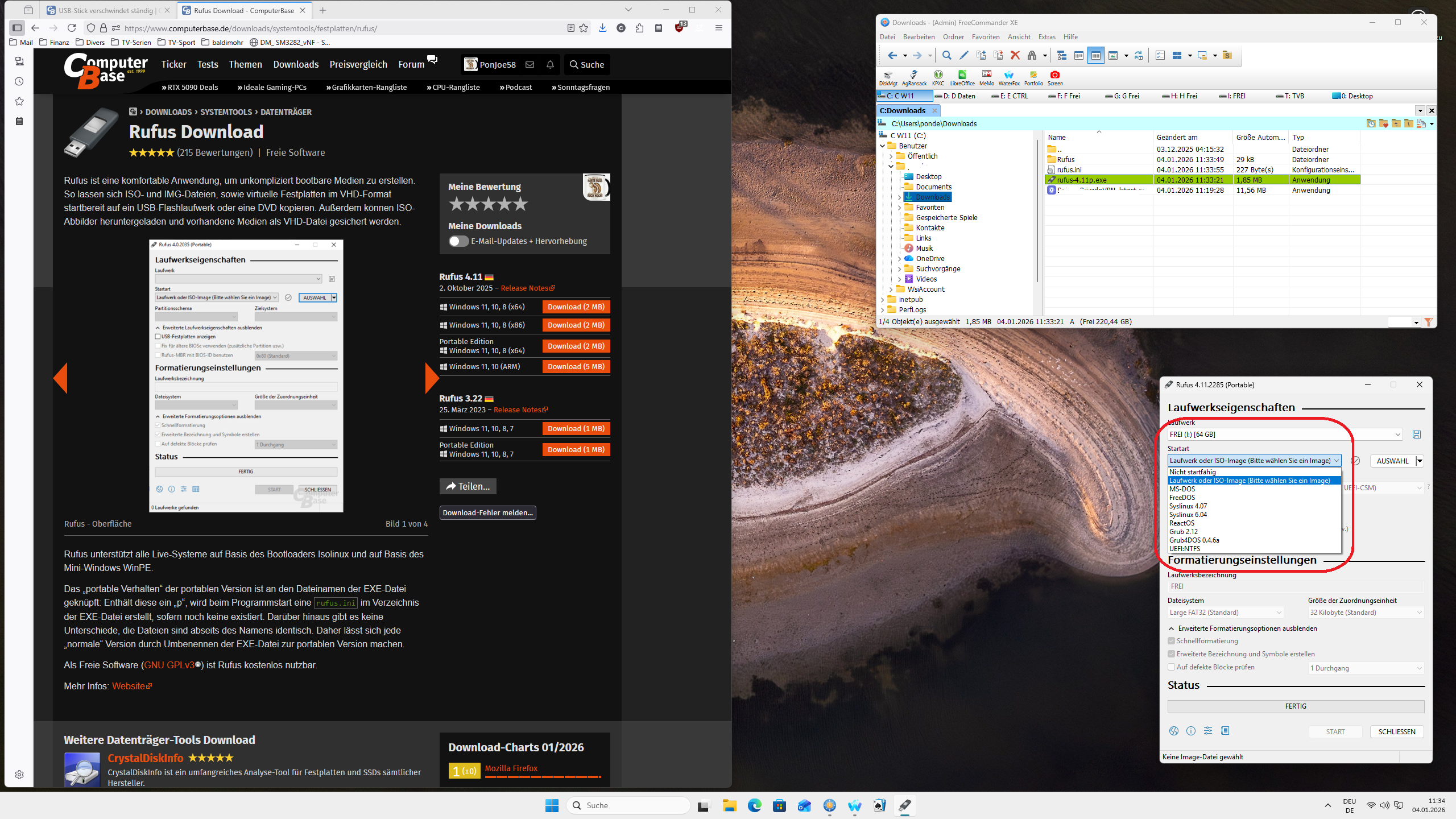1456x819 pixels.
Task: Open Rufus language globe icon
Action: click(x=1174, y=731)
